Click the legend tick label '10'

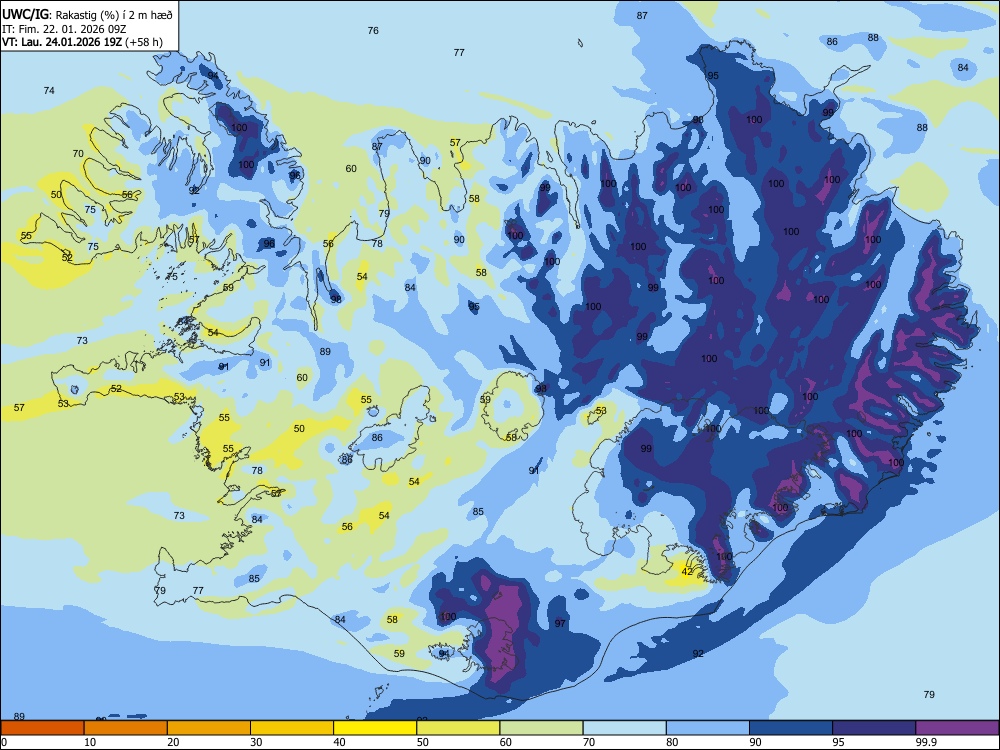coord(90,742)
